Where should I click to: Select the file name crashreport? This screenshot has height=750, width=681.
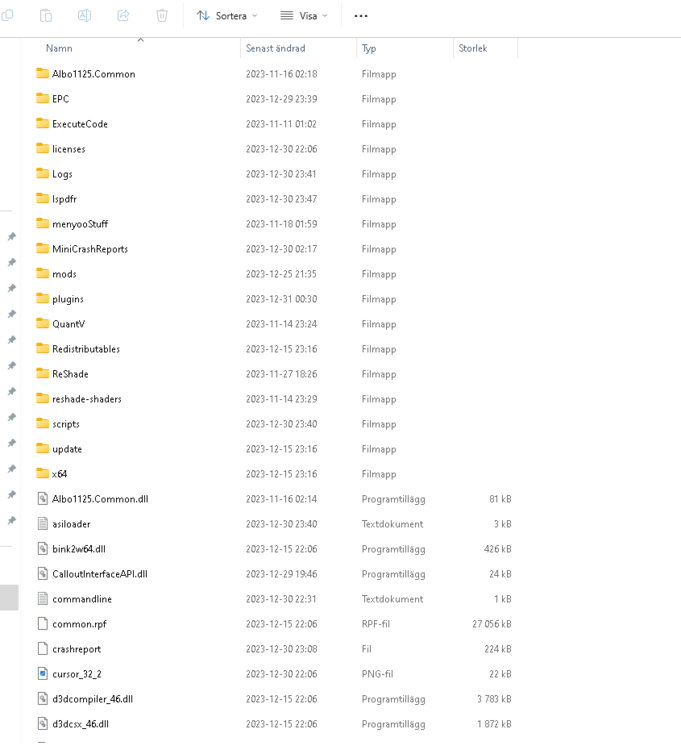tap(77, 649)
